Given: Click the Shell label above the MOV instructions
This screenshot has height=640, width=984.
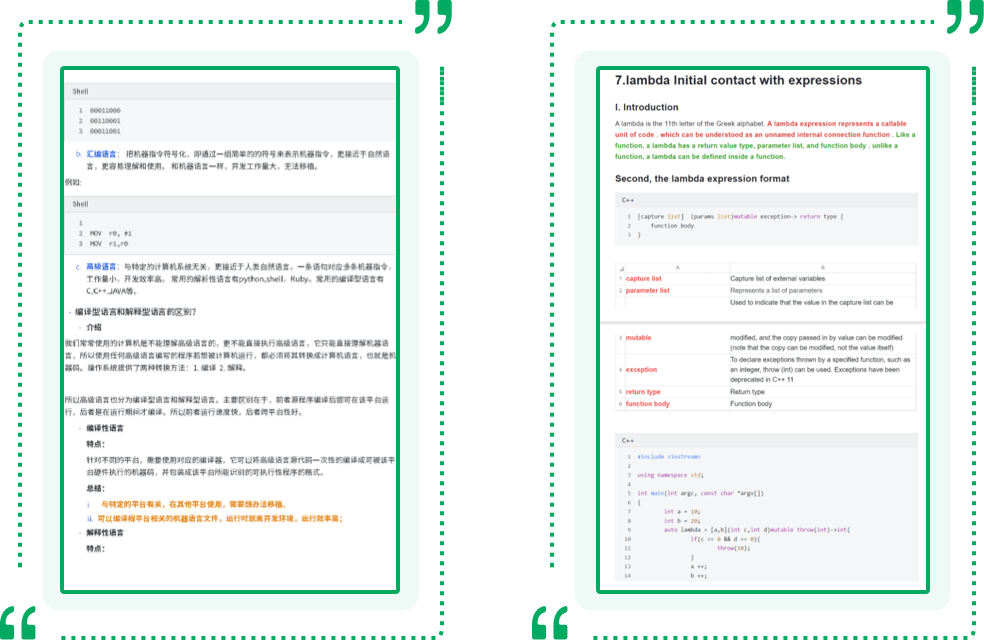Looking at the screenshot, I should point(80,204).
